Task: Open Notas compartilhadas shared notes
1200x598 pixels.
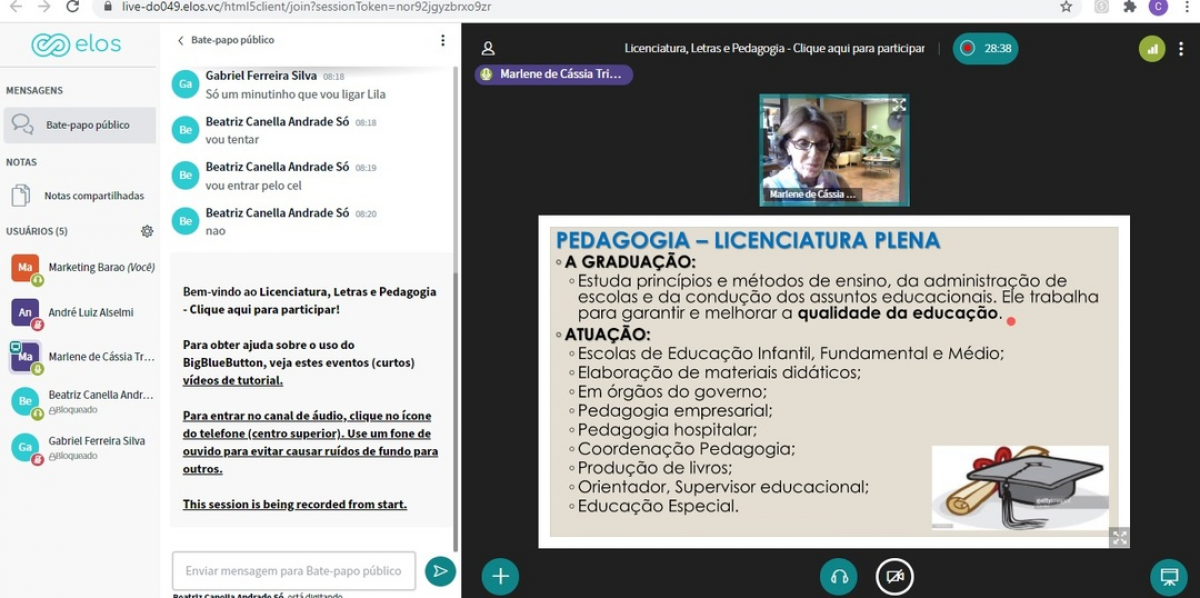Action: pyautogui.click(x=80, y=196)
